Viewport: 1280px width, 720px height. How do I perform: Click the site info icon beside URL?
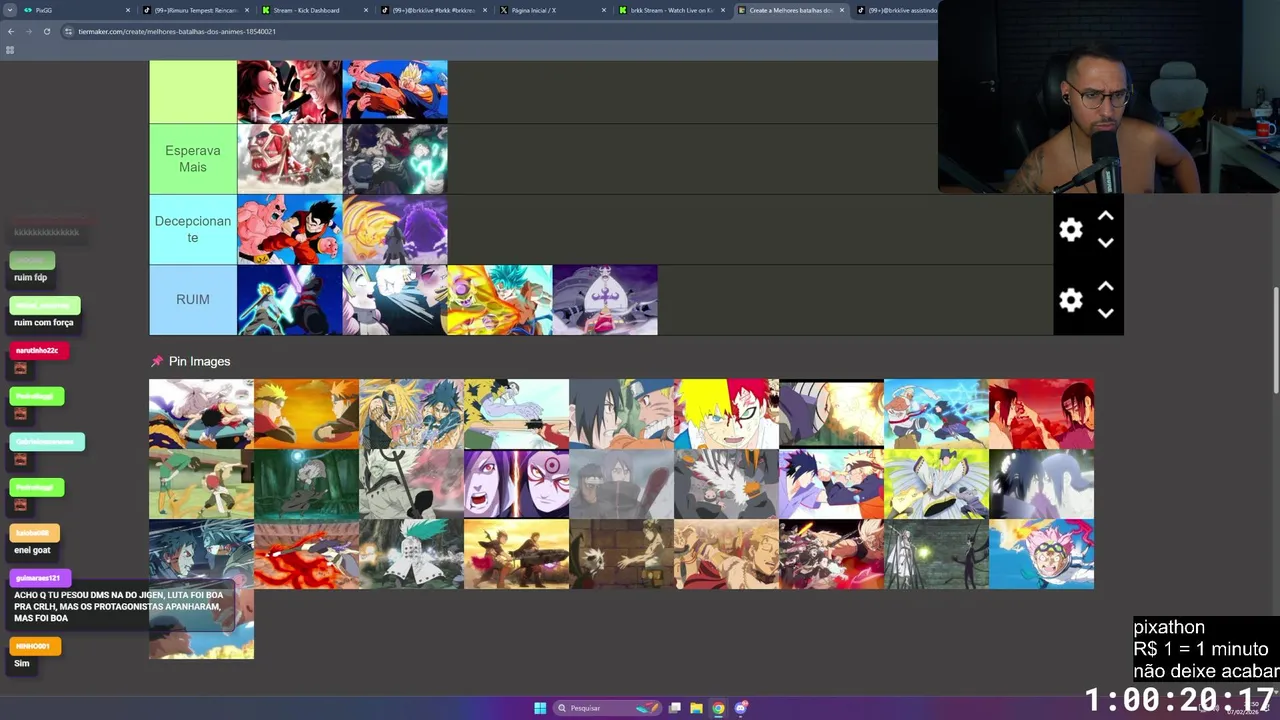tap(68, 31)
